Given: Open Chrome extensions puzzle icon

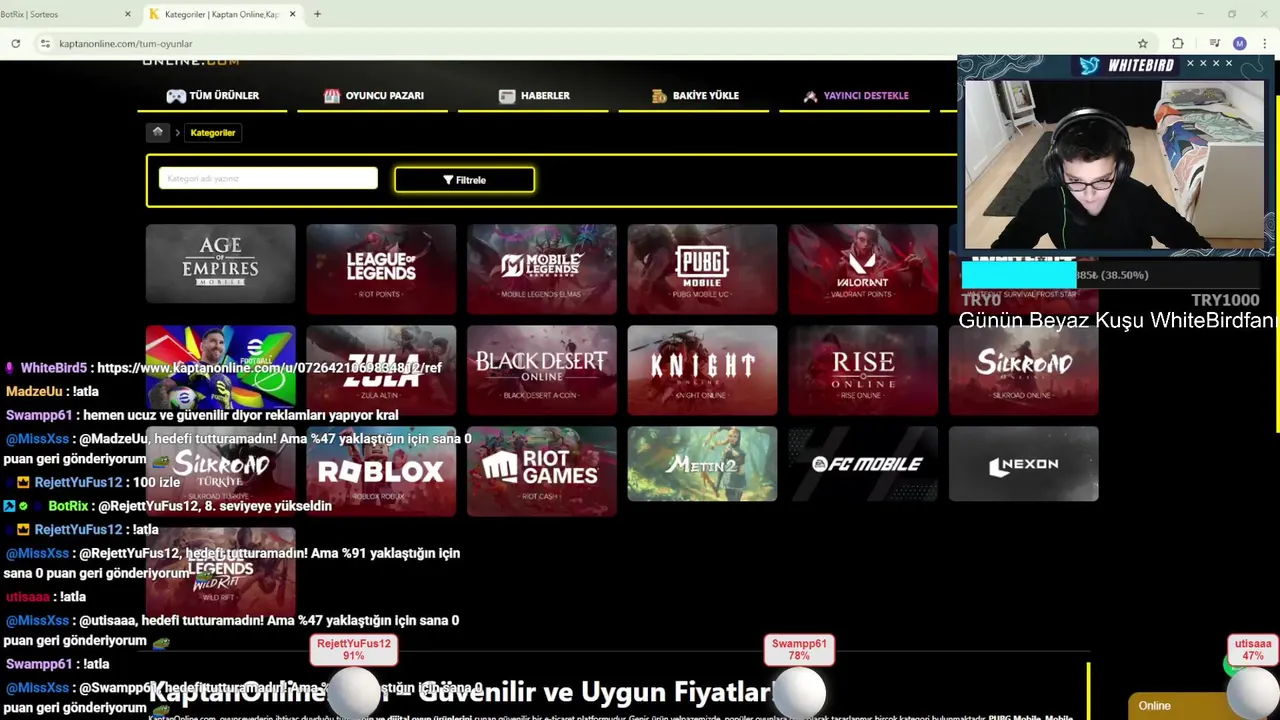Looking at the screenshot, I should (x=1177, y=43).
